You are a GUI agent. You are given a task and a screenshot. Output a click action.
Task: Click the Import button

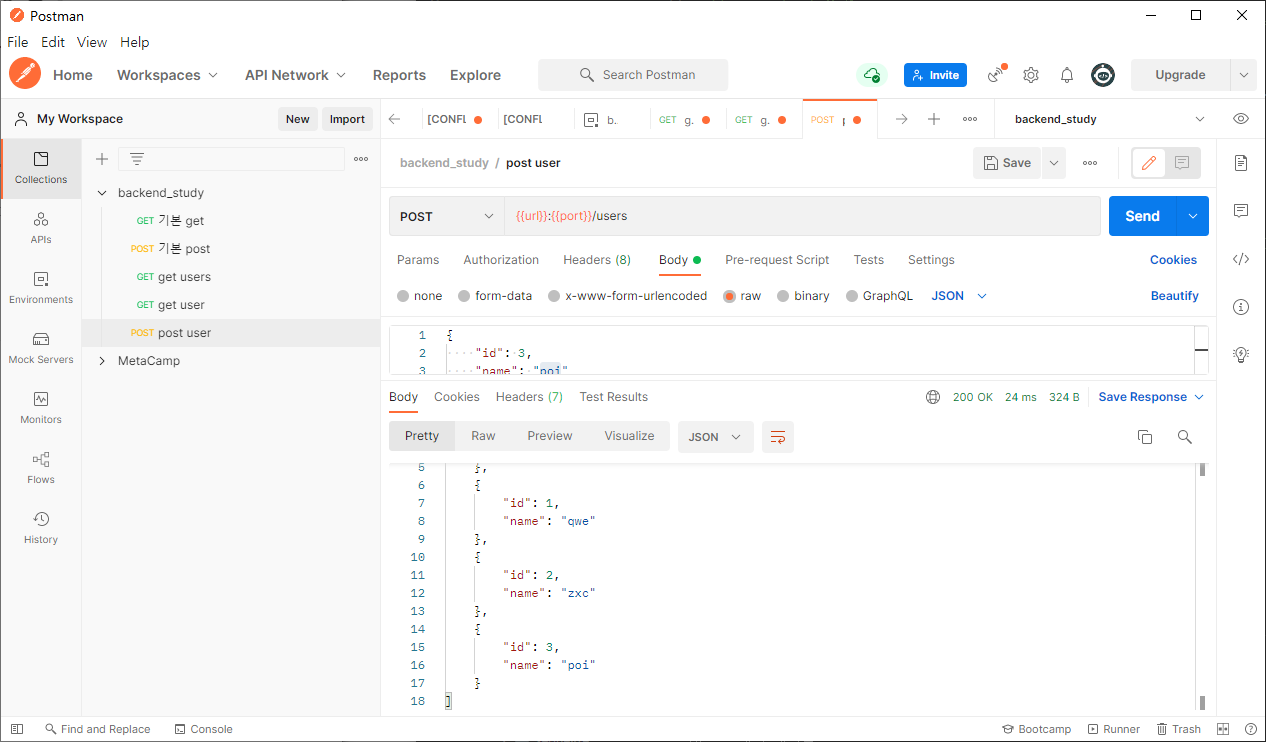(347, 119)
